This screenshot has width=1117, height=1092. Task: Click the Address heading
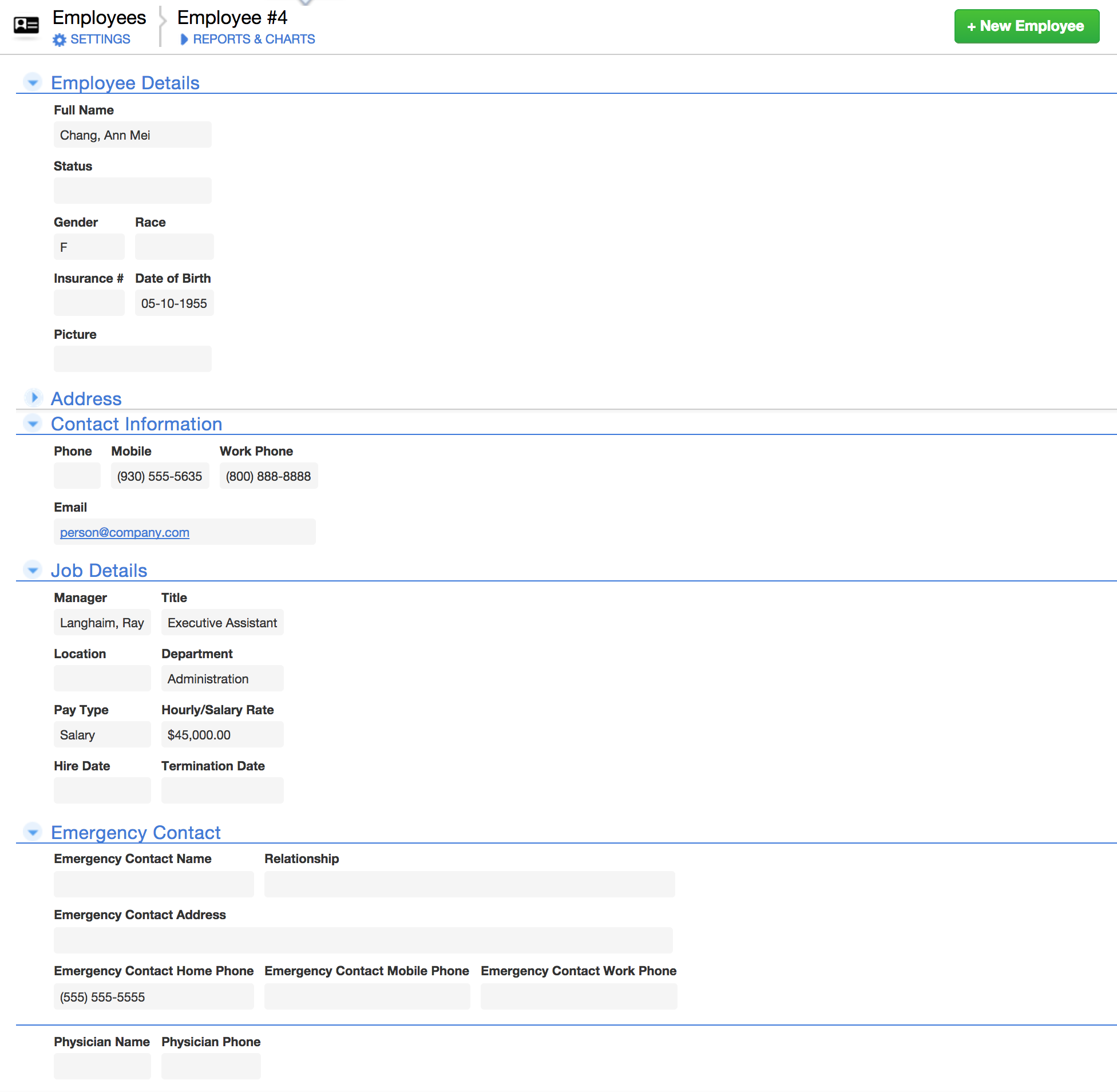click(86, 398)
